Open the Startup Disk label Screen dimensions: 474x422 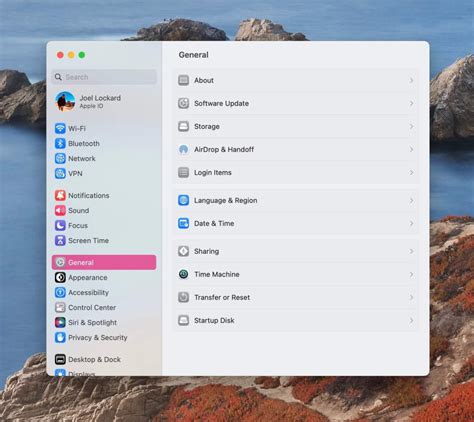click(214, 320)
